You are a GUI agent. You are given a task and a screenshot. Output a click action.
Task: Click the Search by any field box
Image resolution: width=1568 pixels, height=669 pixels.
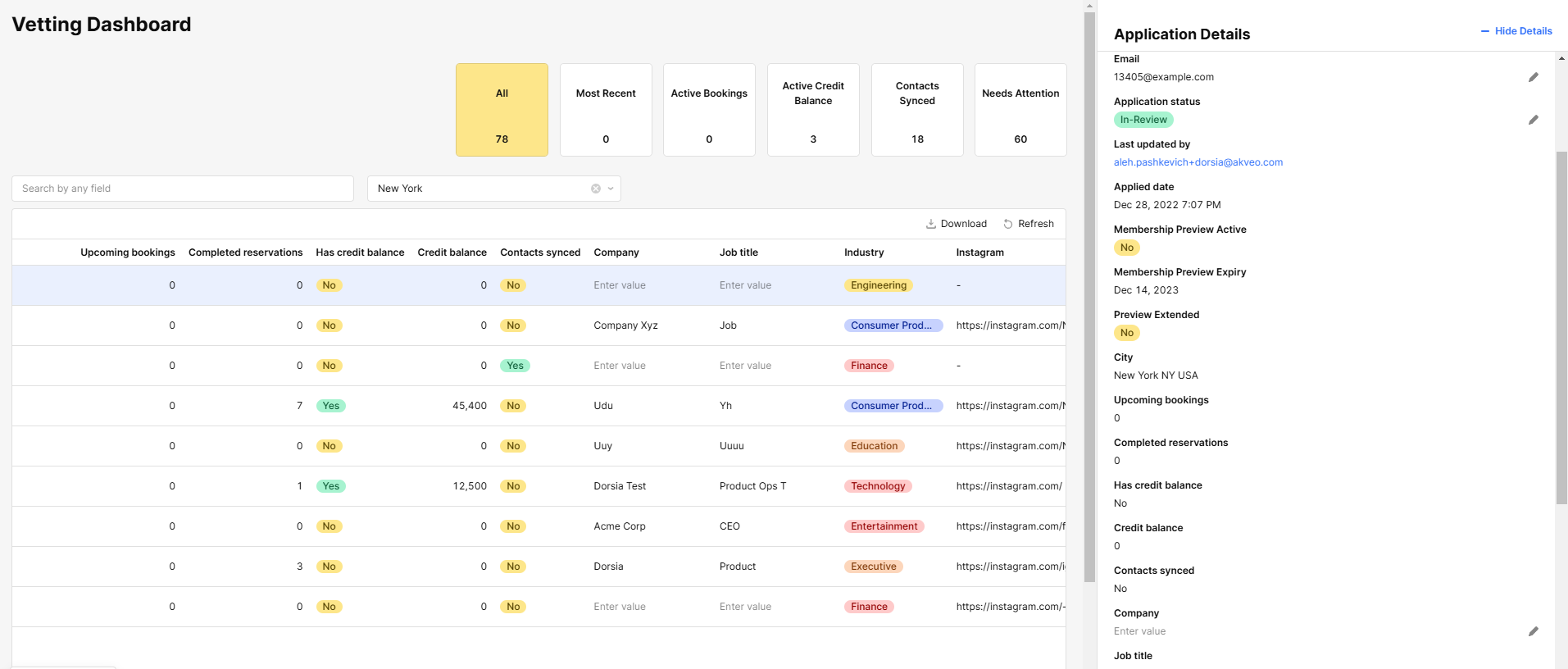pyautogui.click(x=183, y=189)
